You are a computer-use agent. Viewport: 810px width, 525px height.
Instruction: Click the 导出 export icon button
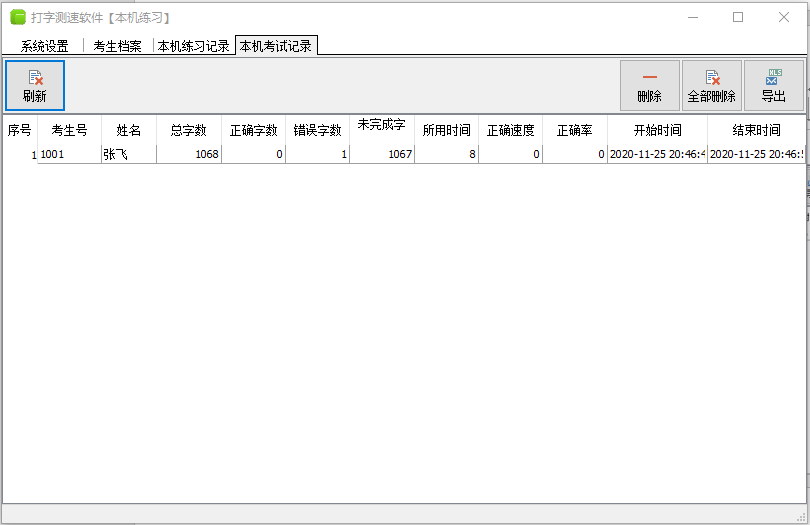click(773, 85)
